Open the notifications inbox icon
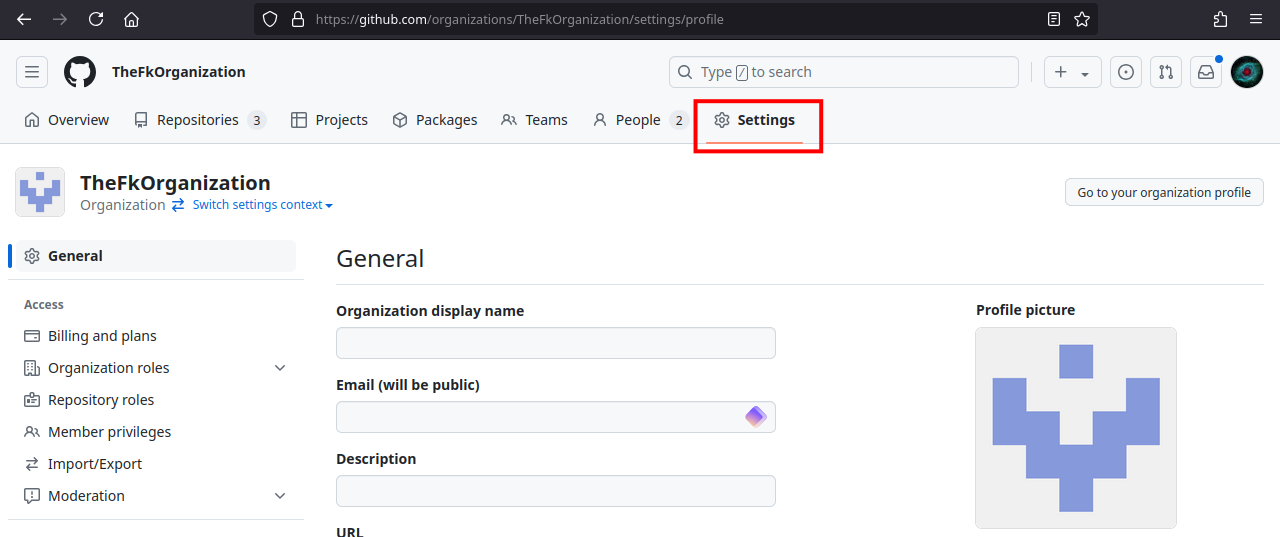The width and height of the screenshot is (1280, 537). pyautogui.click(x=1206, y=72)
